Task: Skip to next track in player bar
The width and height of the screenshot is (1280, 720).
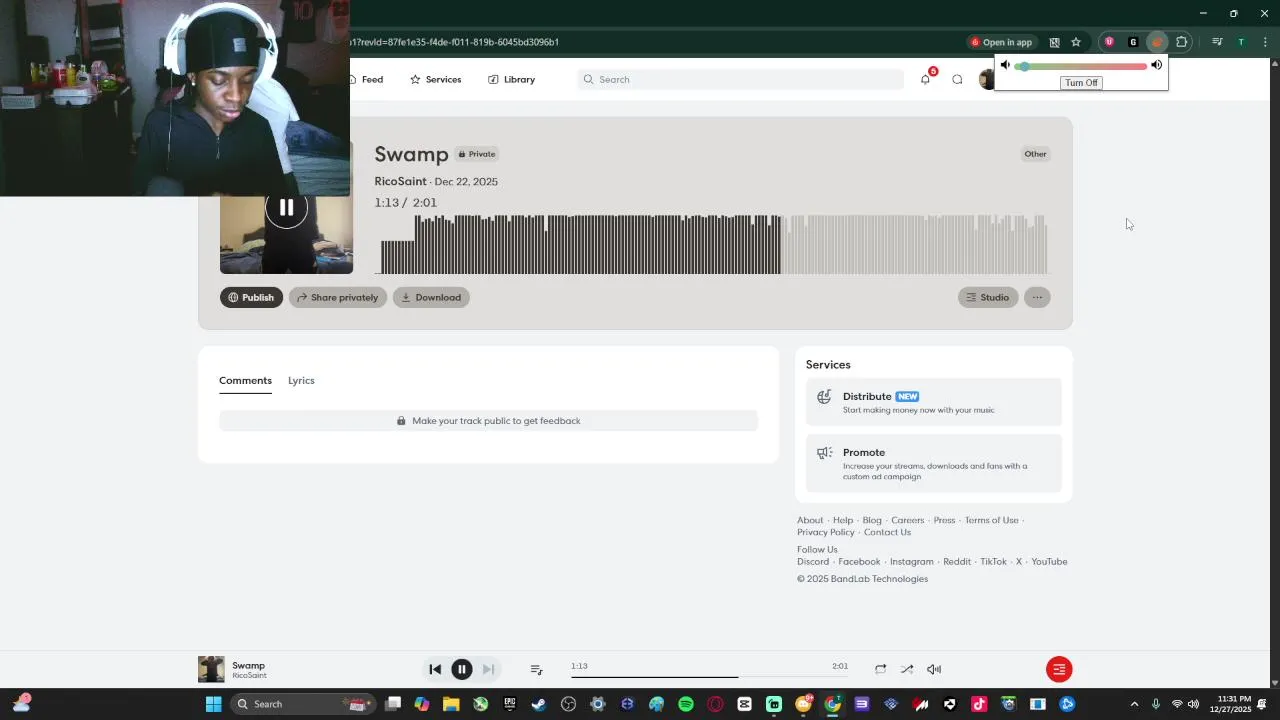Action: 488,669
